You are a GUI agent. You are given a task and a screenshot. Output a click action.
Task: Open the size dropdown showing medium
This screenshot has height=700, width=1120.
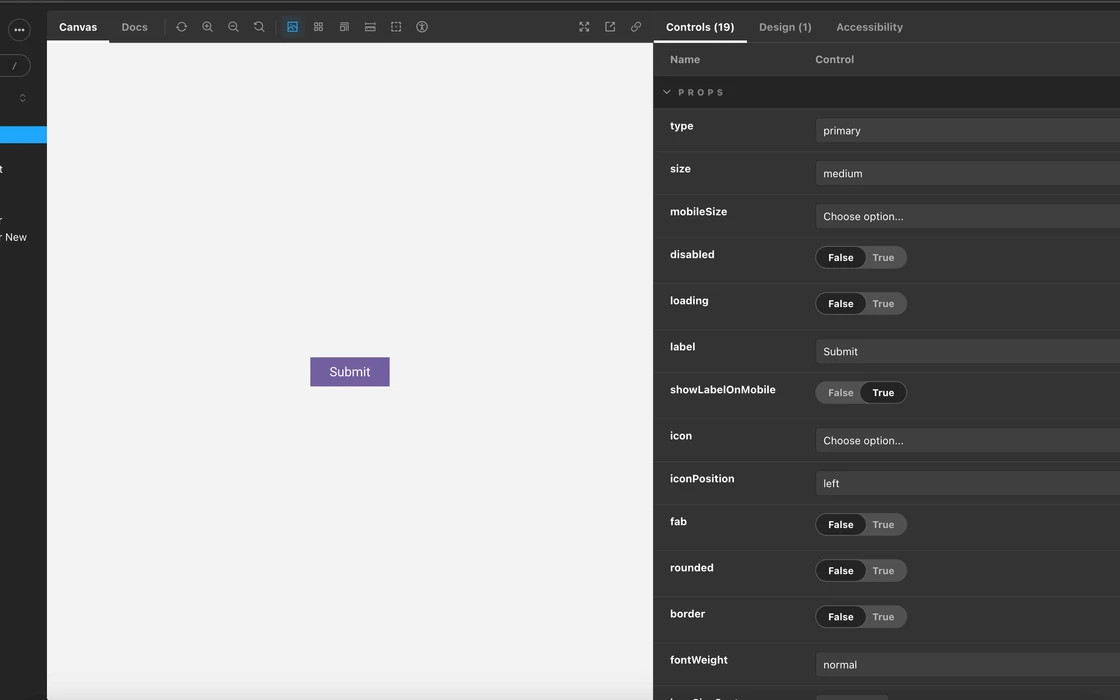(x=968, y=174)
